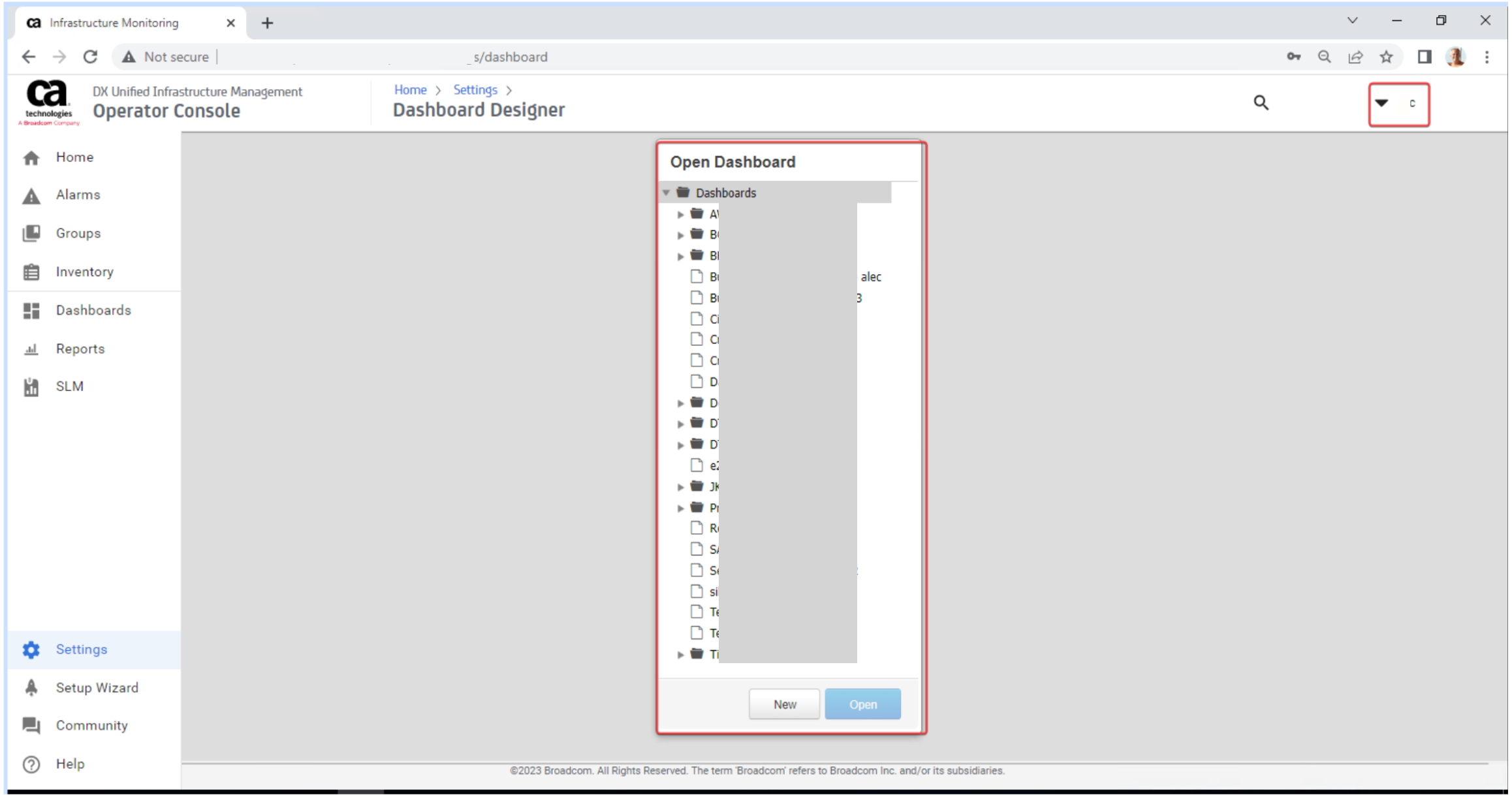The image size is (1512, 795).
Task: Select the dashboard file starting with SA
Action: coord(705,550)
